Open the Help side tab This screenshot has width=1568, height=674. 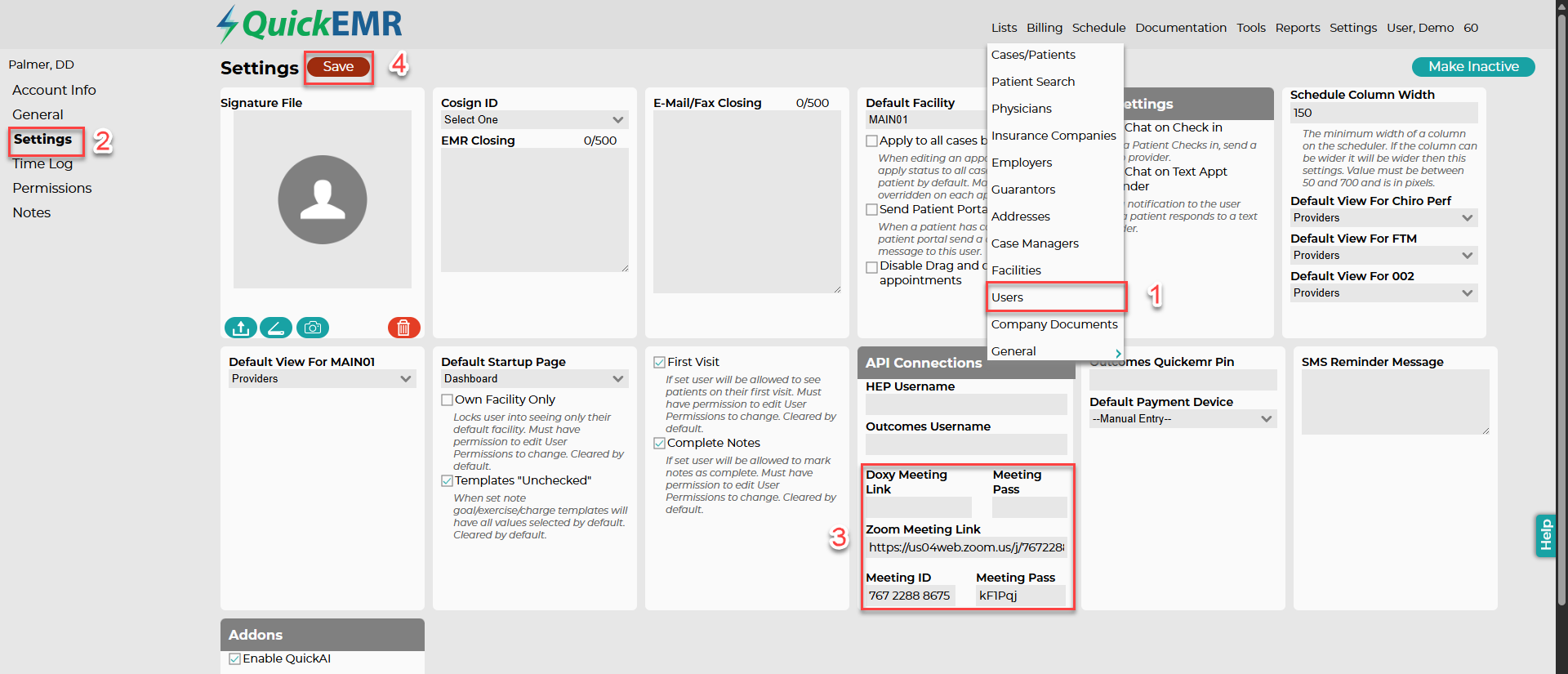click(x=1545, y=536)
